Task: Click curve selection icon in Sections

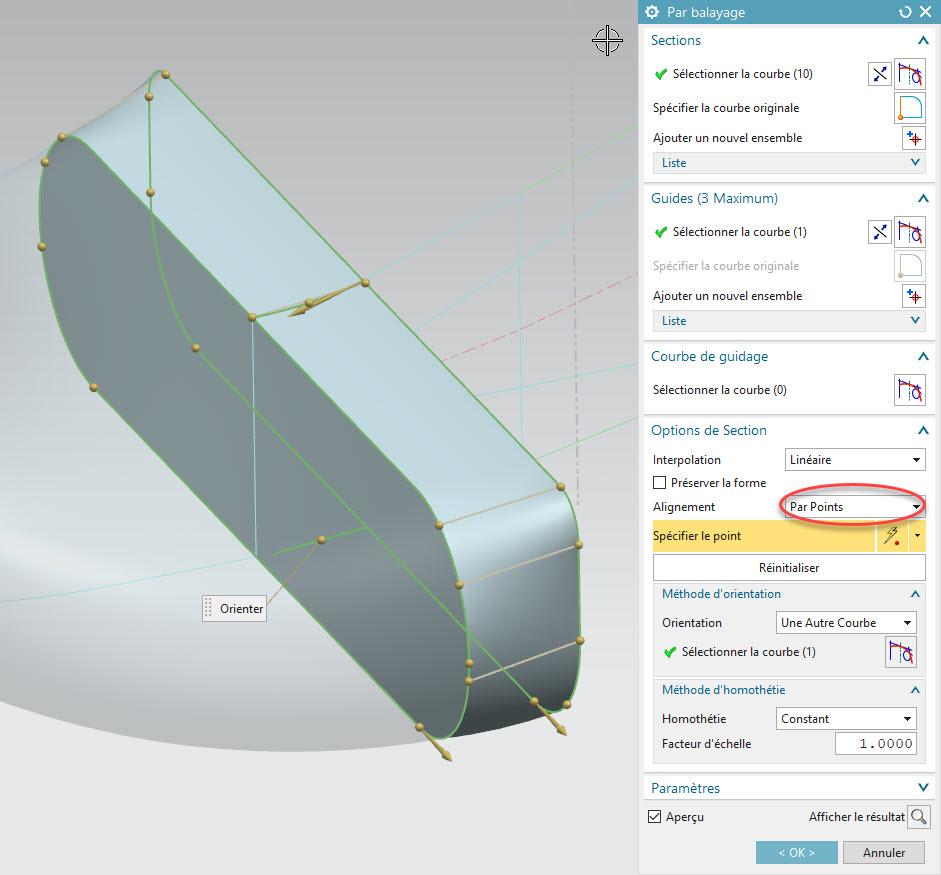Action: [909, 74]
